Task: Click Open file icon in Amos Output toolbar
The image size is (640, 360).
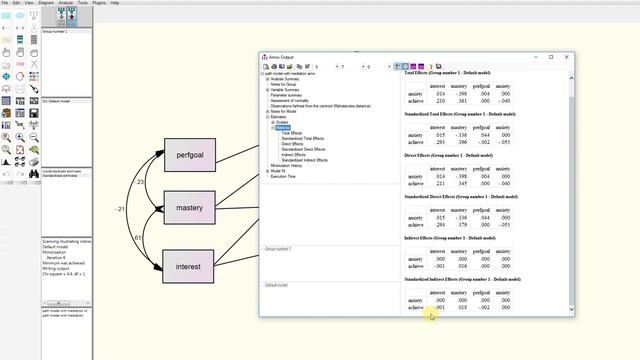Action: (x=290, y=67)
